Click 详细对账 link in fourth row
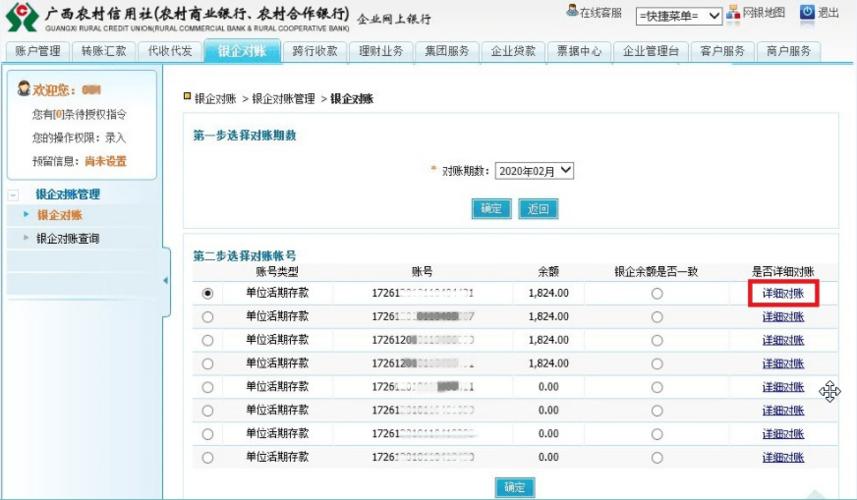 pos(783,364)
